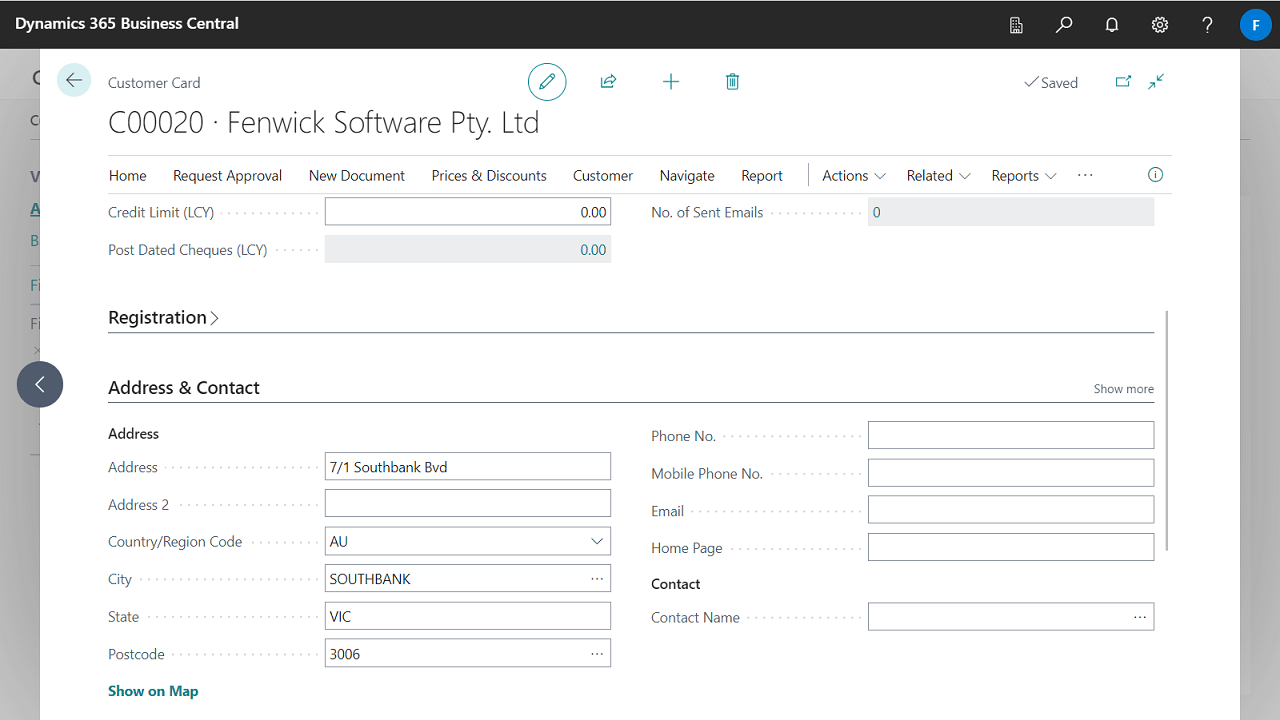The image size is (1280, 720).
Task: Click the share icon
Action: pos(608,82)
